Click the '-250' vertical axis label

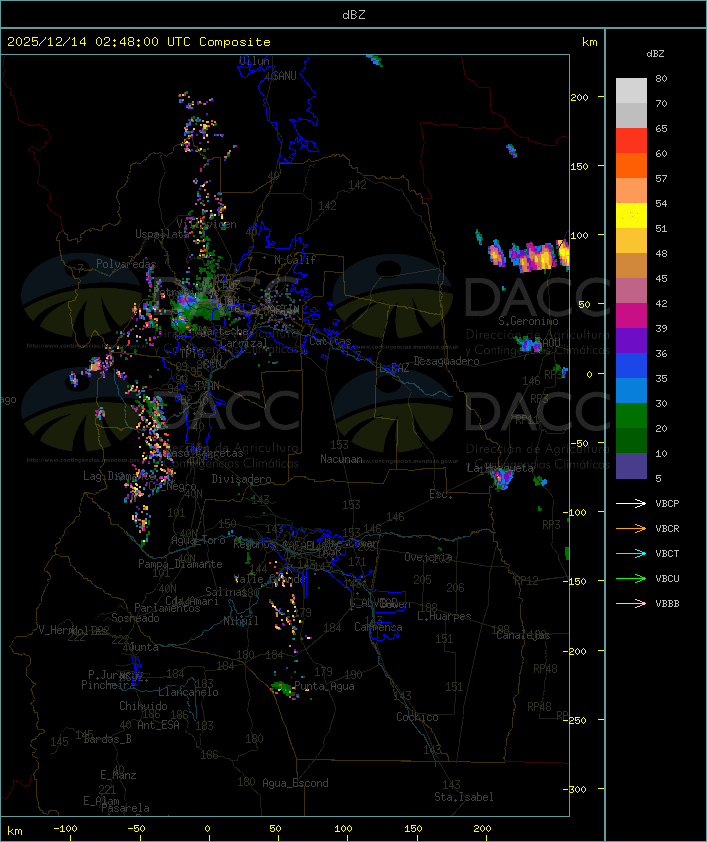click(577, 720)
